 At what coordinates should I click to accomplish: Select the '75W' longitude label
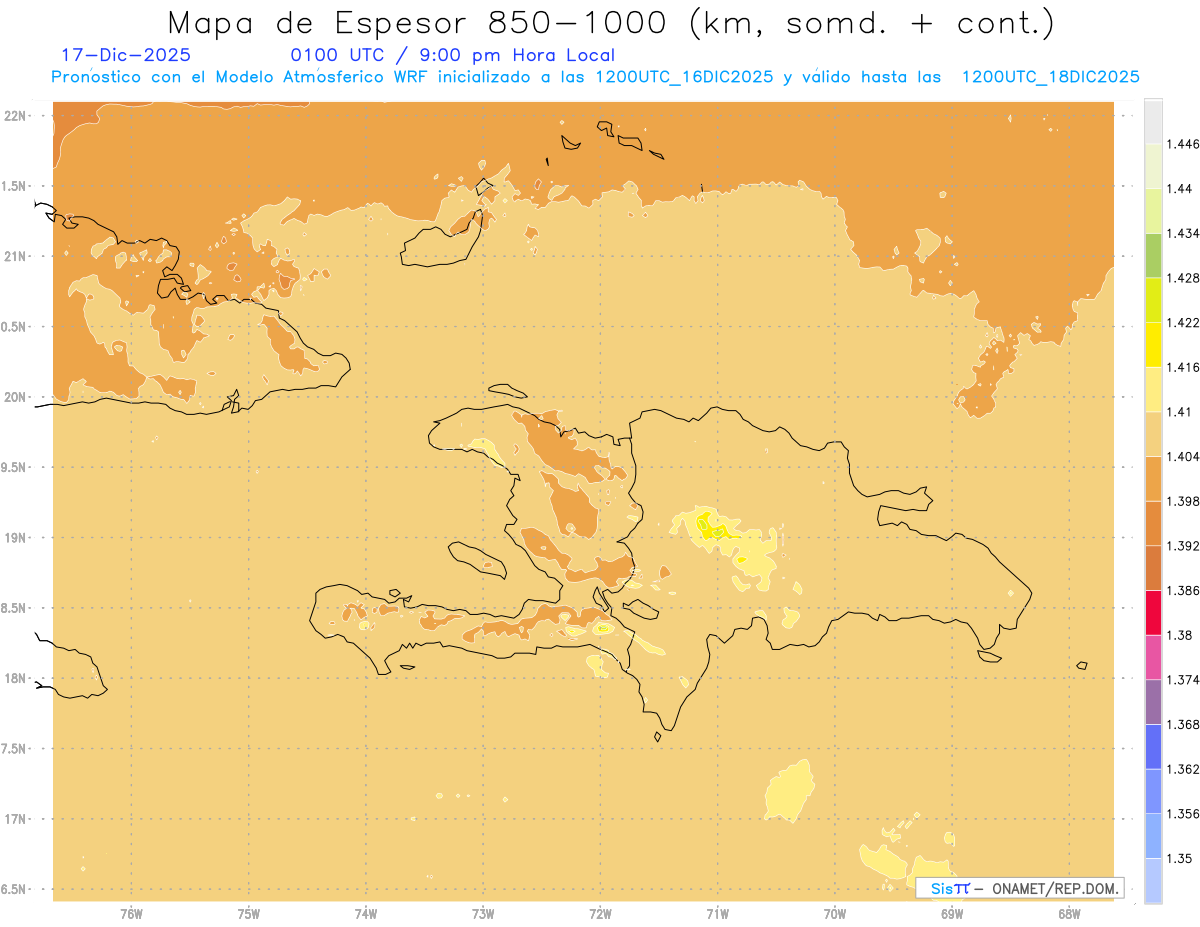pos(249,914)
